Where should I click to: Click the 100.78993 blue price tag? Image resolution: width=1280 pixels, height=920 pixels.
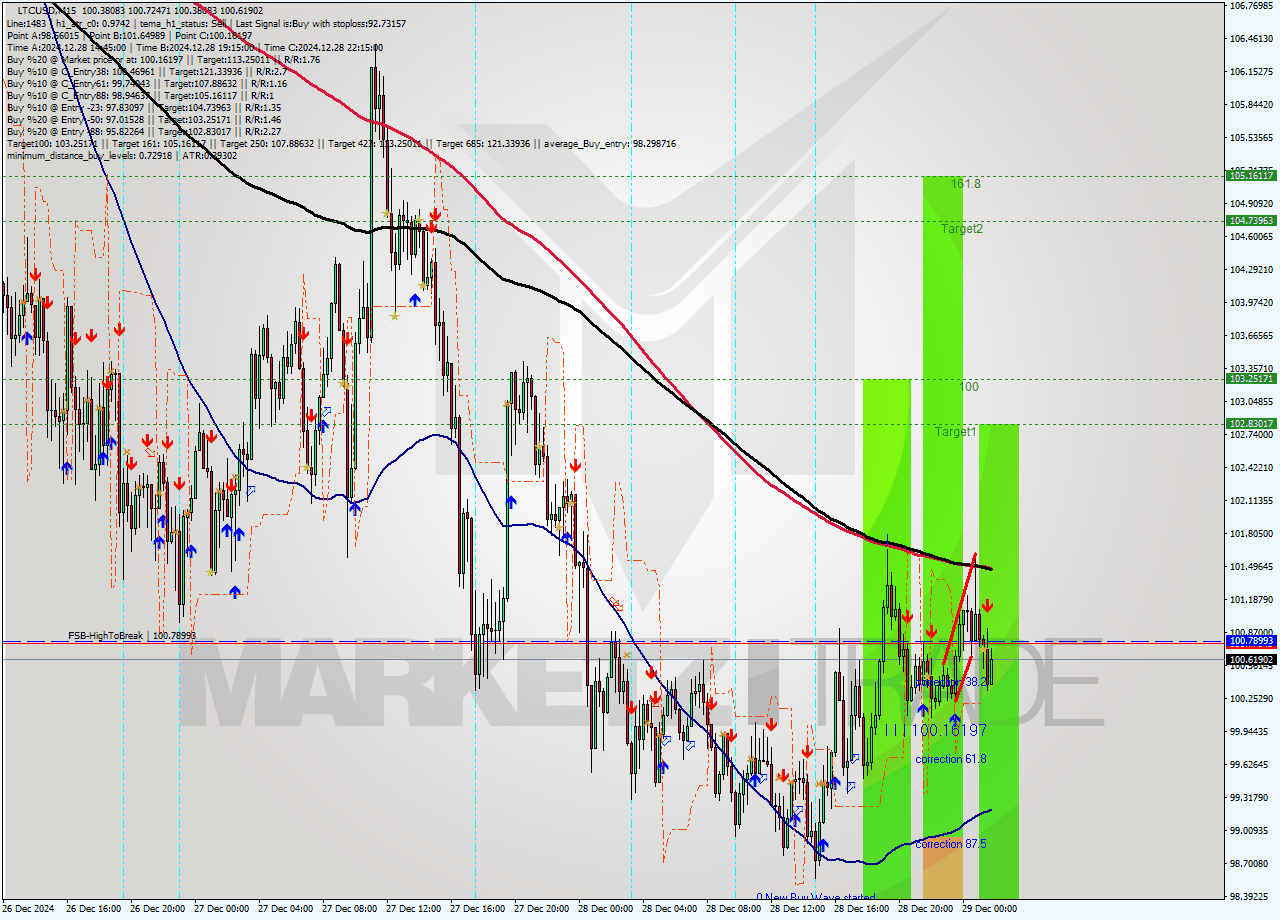pos(1251,641)
